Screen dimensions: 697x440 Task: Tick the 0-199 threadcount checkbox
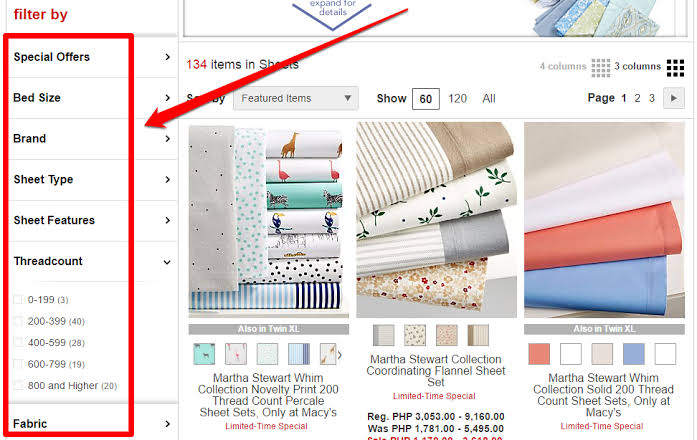(x=18, y=300)
